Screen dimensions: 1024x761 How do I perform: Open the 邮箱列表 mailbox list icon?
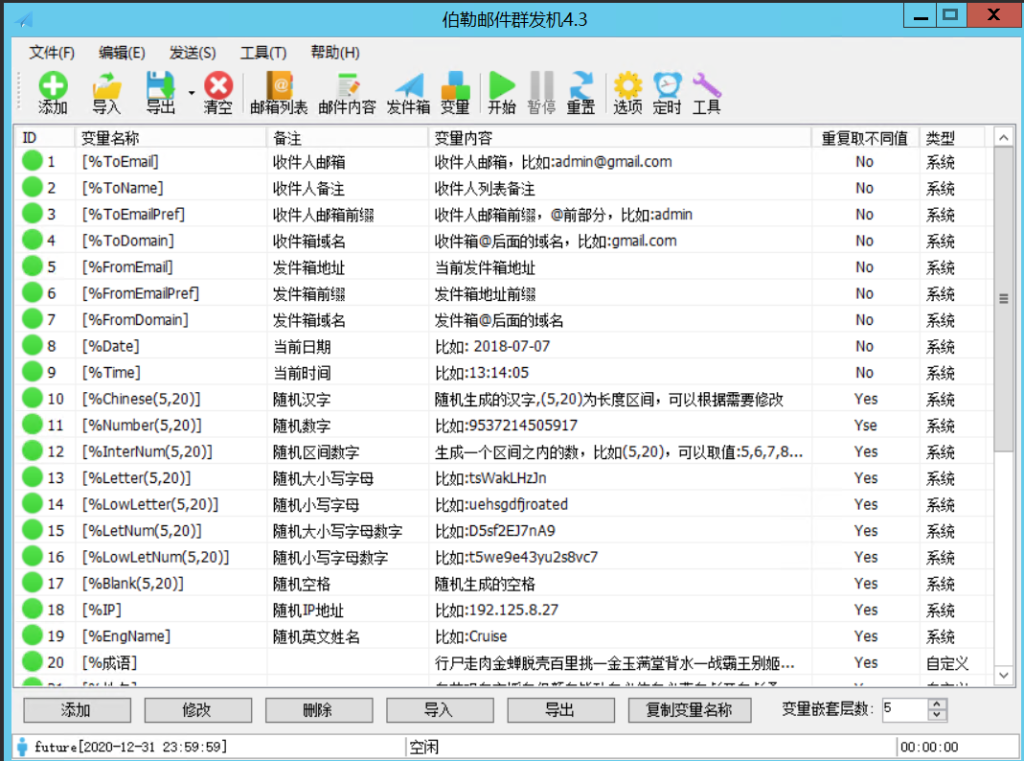[x=279, y=93]
